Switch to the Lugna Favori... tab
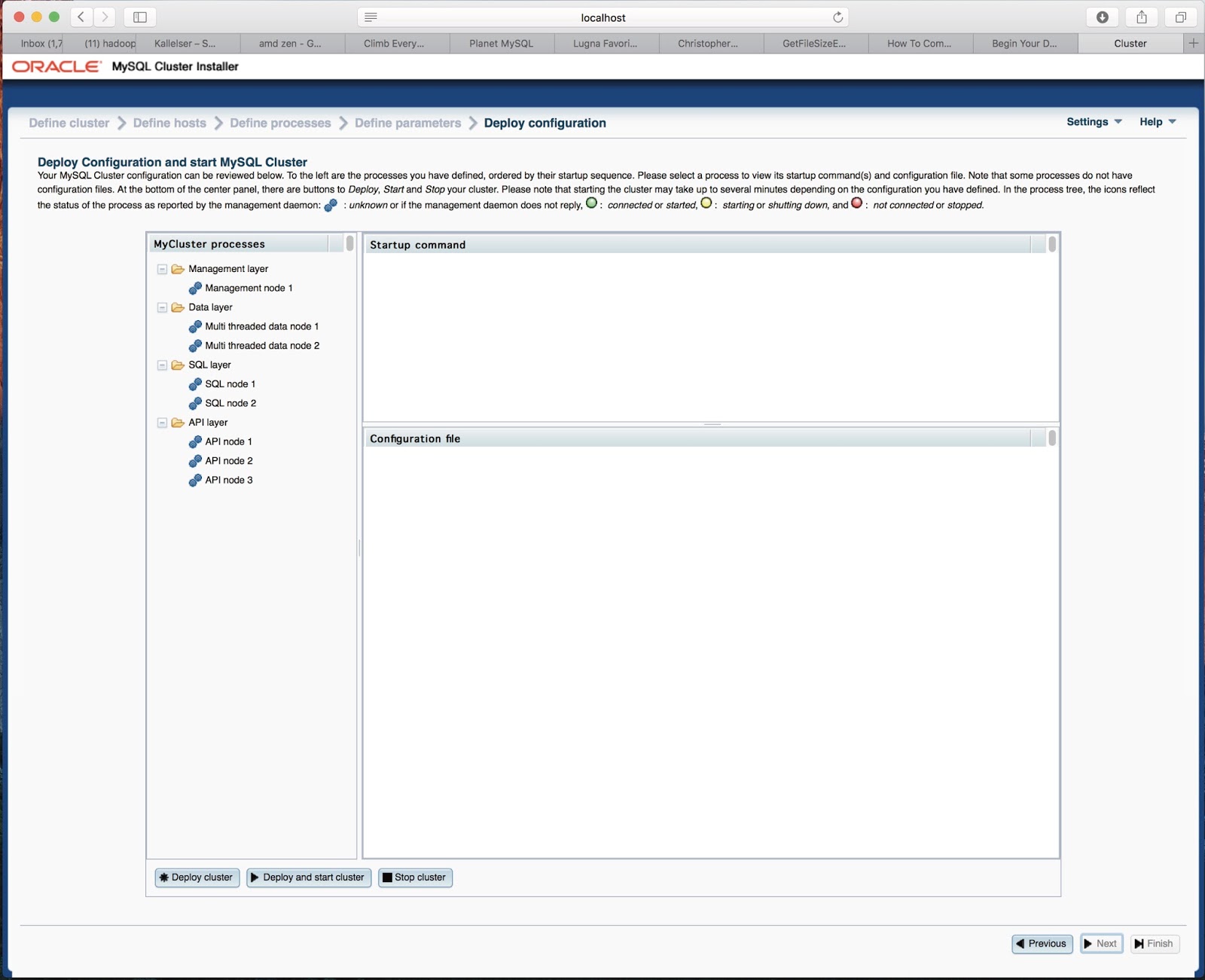This screenshot has width=1205, height=980. pos(606,44)
